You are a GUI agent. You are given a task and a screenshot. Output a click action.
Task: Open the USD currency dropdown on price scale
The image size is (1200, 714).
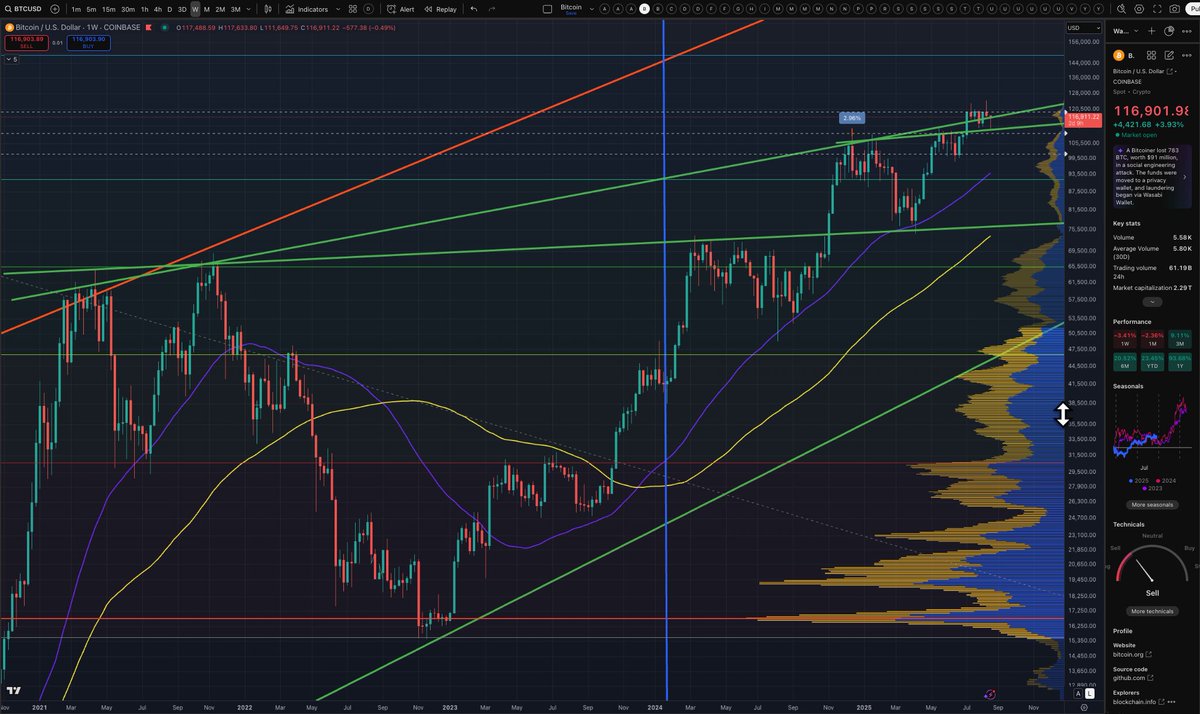pyautogui.click(x=1083, y=28)
